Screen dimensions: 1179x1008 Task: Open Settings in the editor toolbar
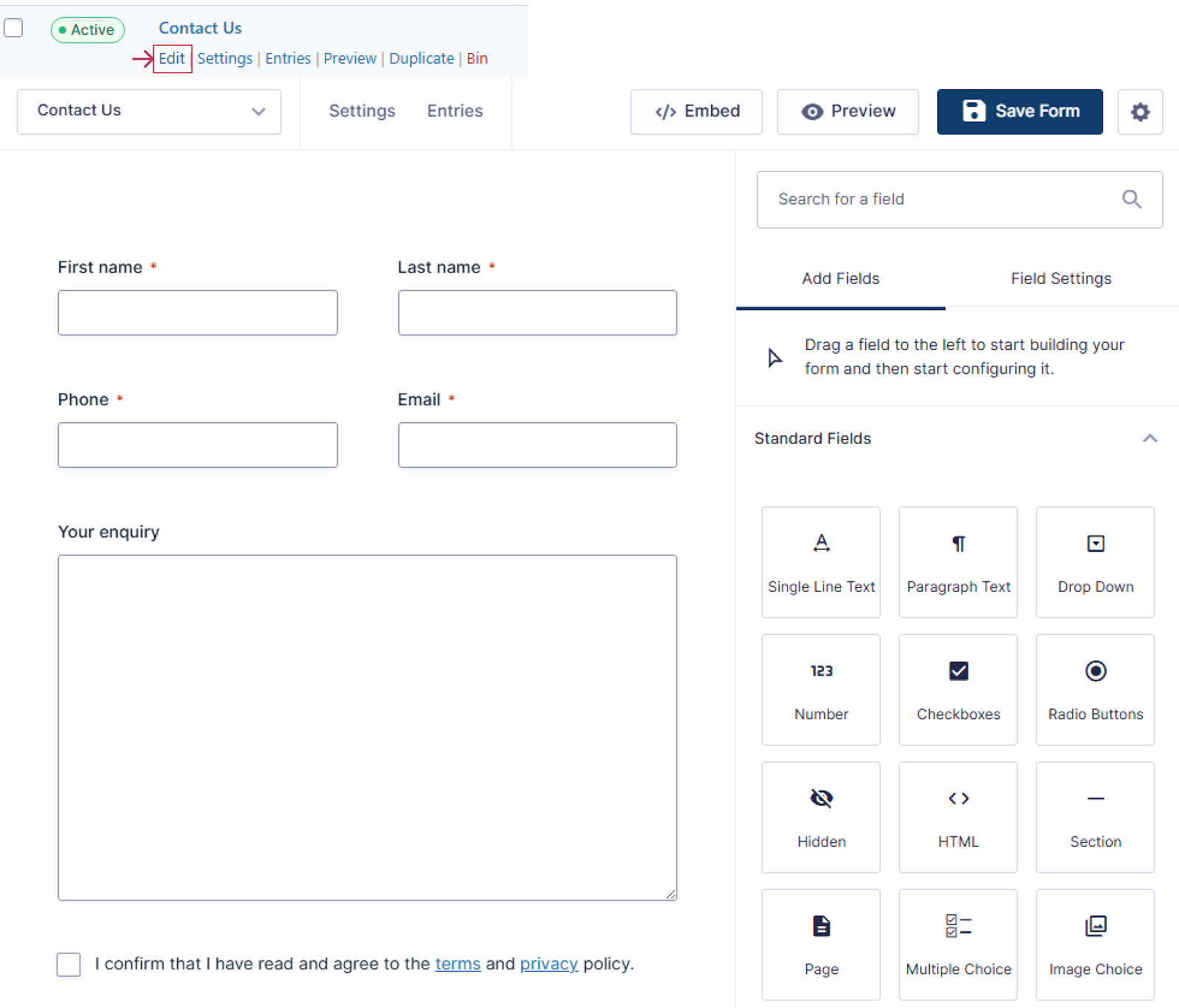[362, 111]
